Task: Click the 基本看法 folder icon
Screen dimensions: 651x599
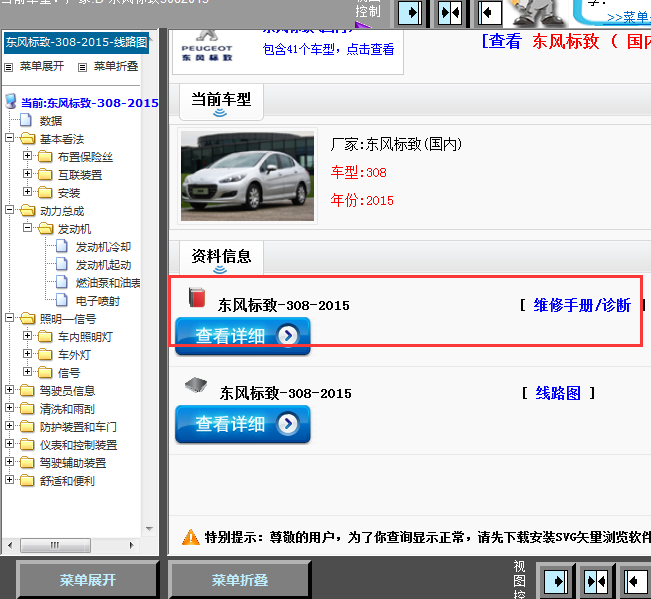Action: (28, 138)
